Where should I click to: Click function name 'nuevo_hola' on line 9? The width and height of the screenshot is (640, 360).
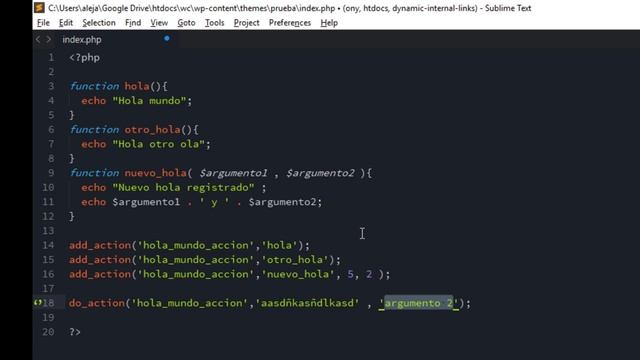[x=156, y=173]
